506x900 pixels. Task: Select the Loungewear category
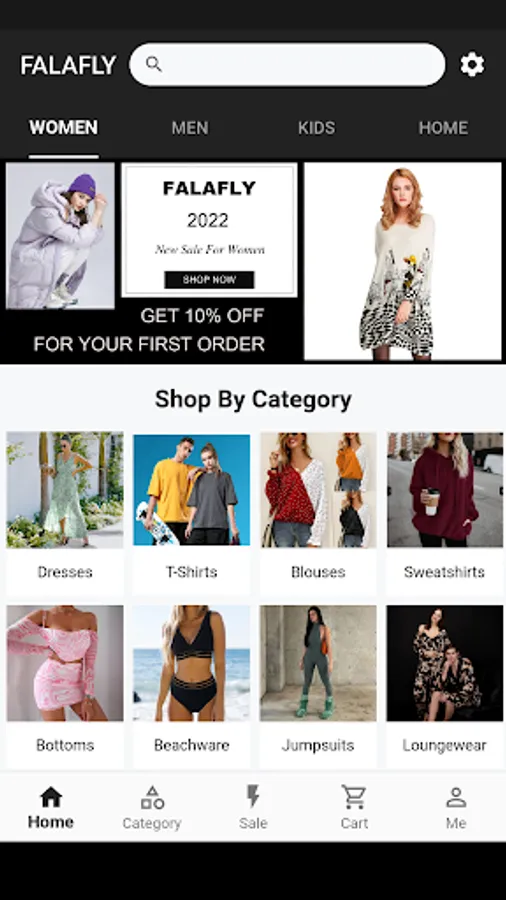pos(445,686)
